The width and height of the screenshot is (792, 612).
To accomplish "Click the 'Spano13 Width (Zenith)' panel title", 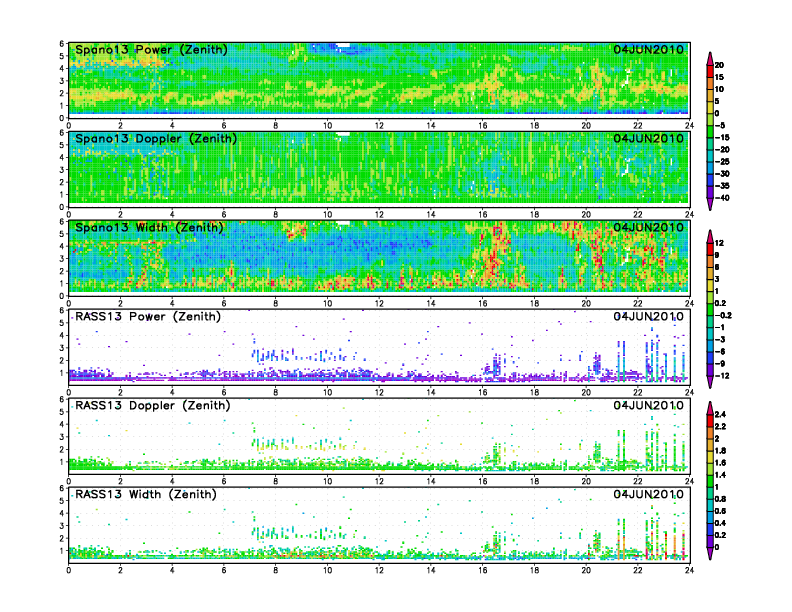I will [x=149, y=227].
